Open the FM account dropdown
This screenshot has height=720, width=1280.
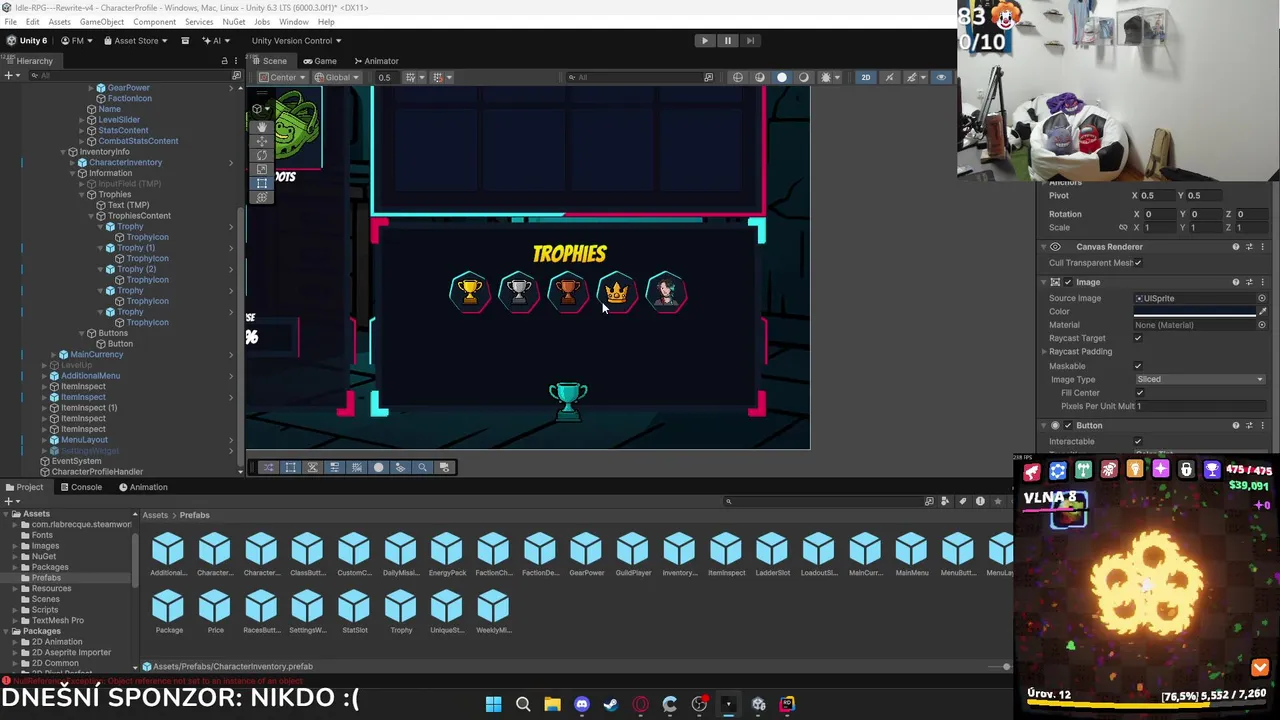pyautogui.click(x=77, y=41)
